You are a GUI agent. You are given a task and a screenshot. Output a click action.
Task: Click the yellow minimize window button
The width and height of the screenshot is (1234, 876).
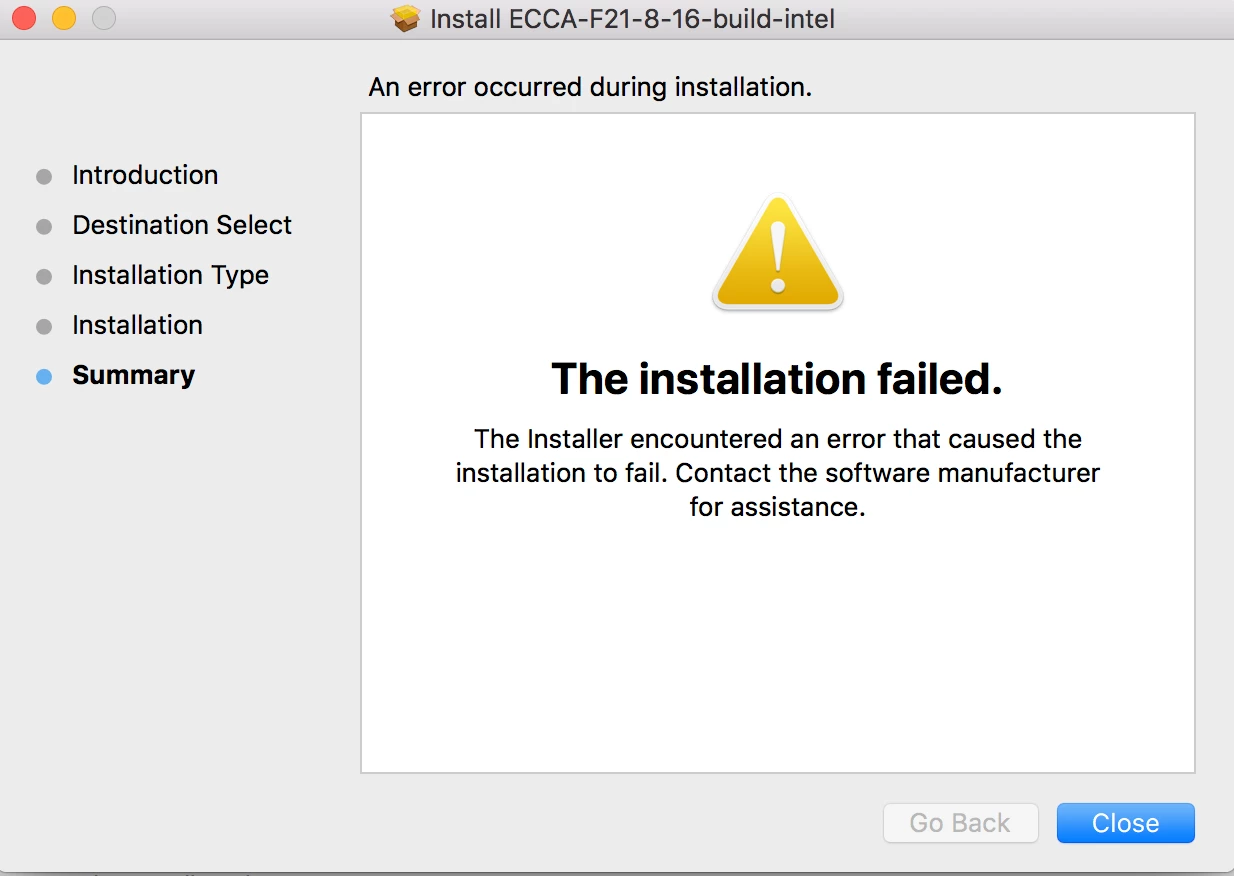coord(64,18)
